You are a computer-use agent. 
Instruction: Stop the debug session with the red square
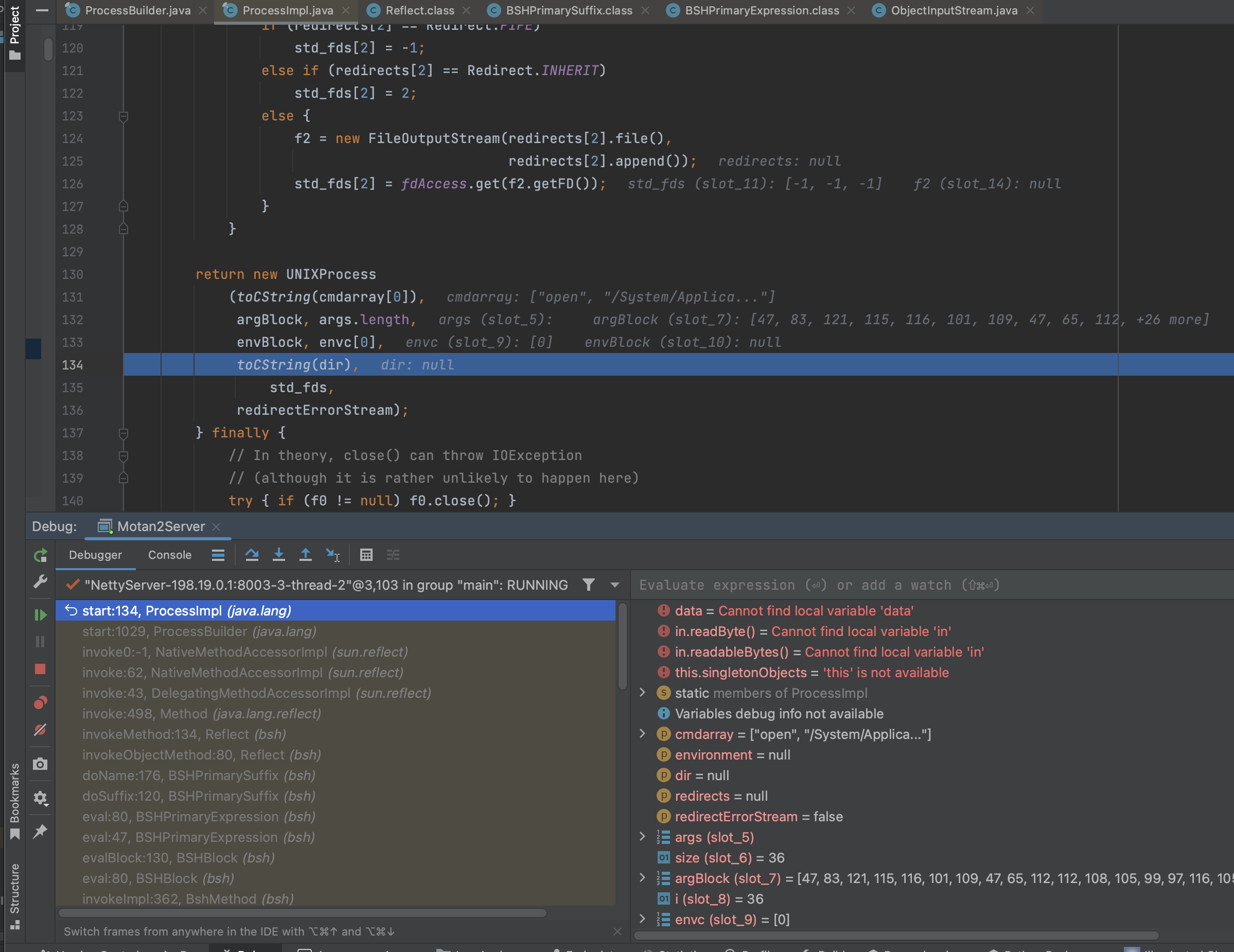40,669
